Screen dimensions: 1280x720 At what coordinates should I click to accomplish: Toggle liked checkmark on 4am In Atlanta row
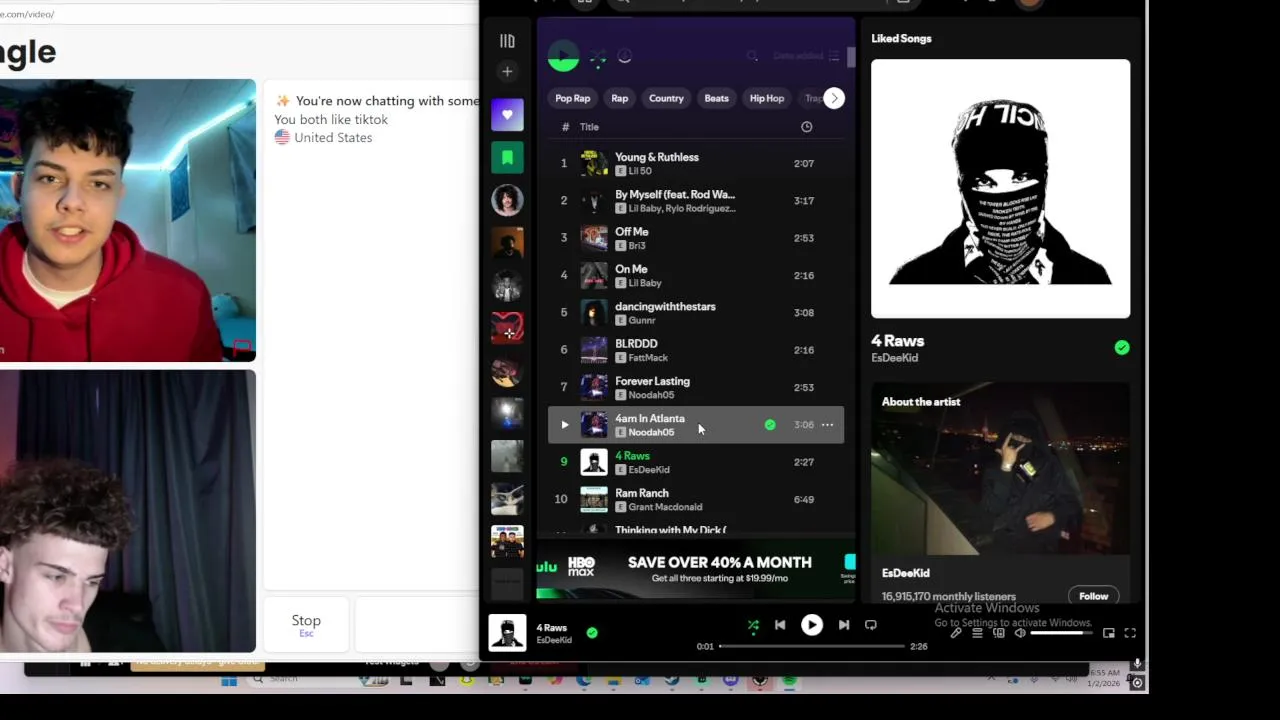(x=770, y=425)
